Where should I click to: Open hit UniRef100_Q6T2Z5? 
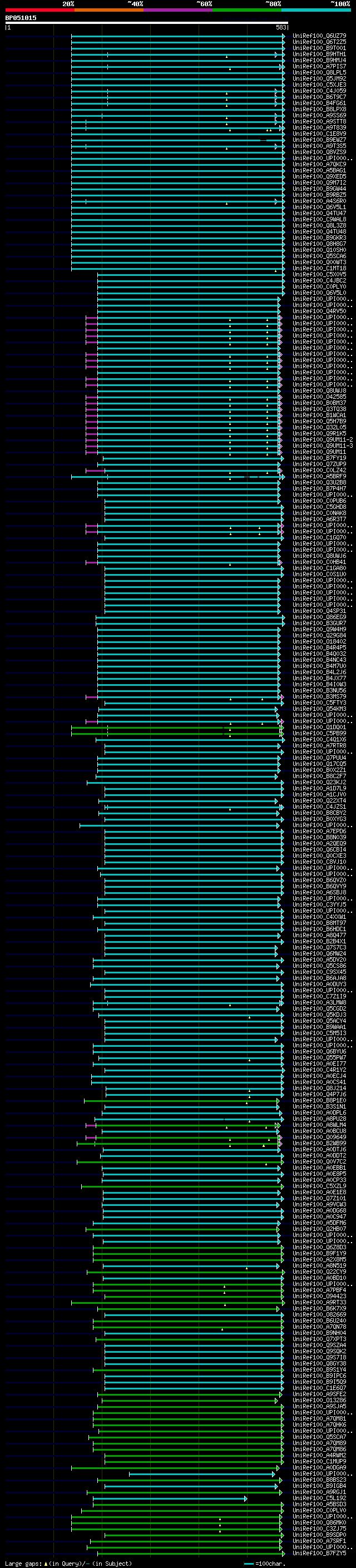tap(319, 42)
